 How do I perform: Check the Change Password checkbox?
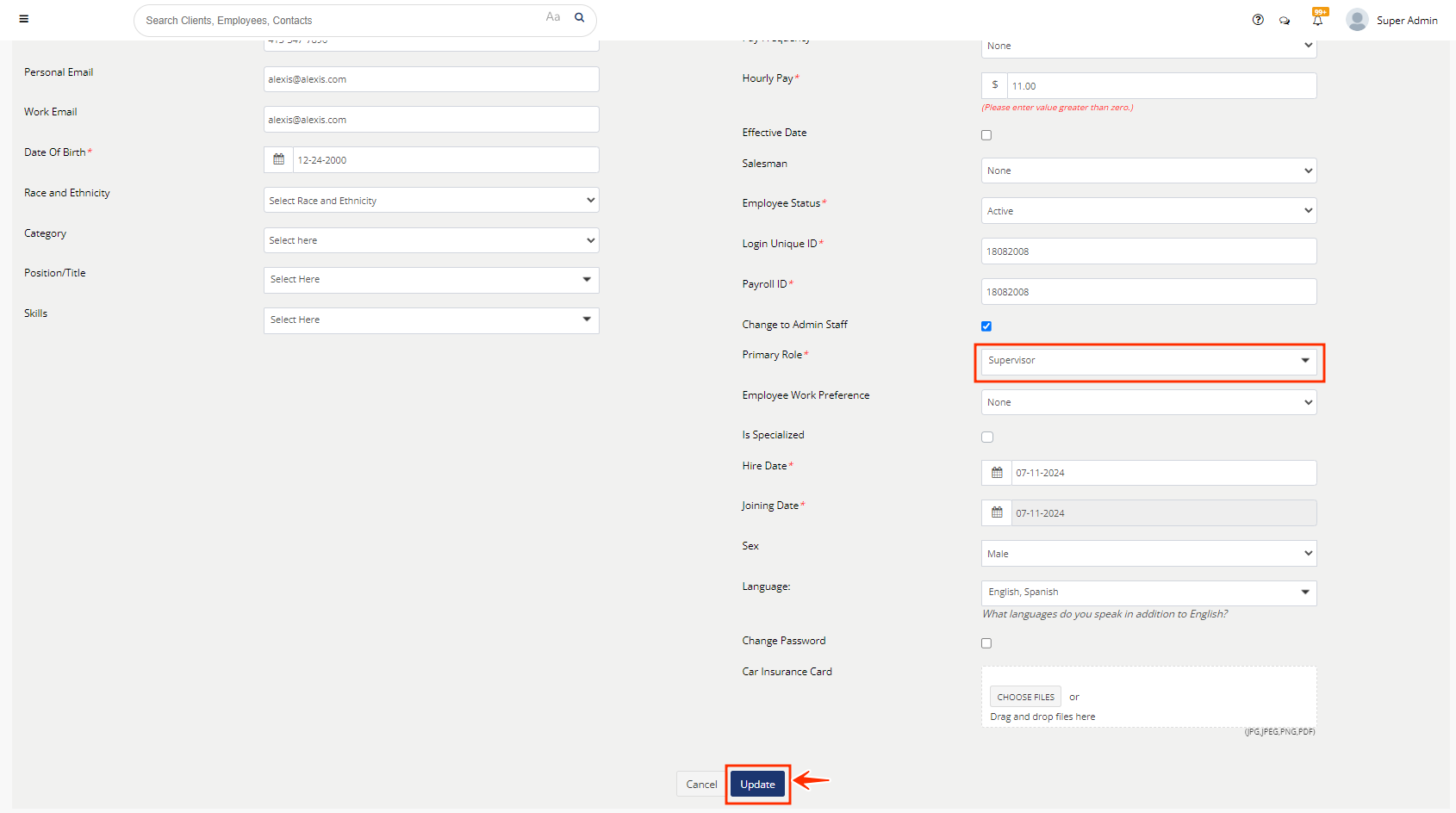click(x=986, y=643)
